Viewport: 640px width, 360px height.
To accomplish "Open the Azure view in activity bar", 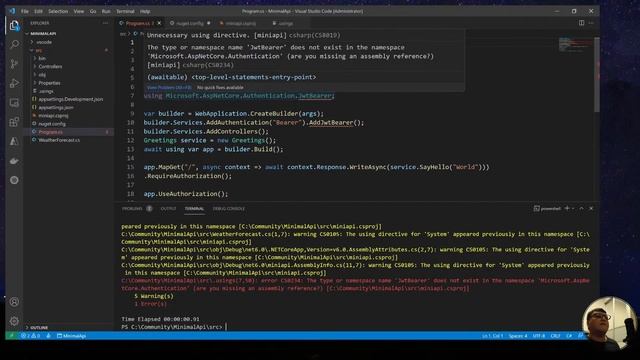I will click(x=14, y=141).
